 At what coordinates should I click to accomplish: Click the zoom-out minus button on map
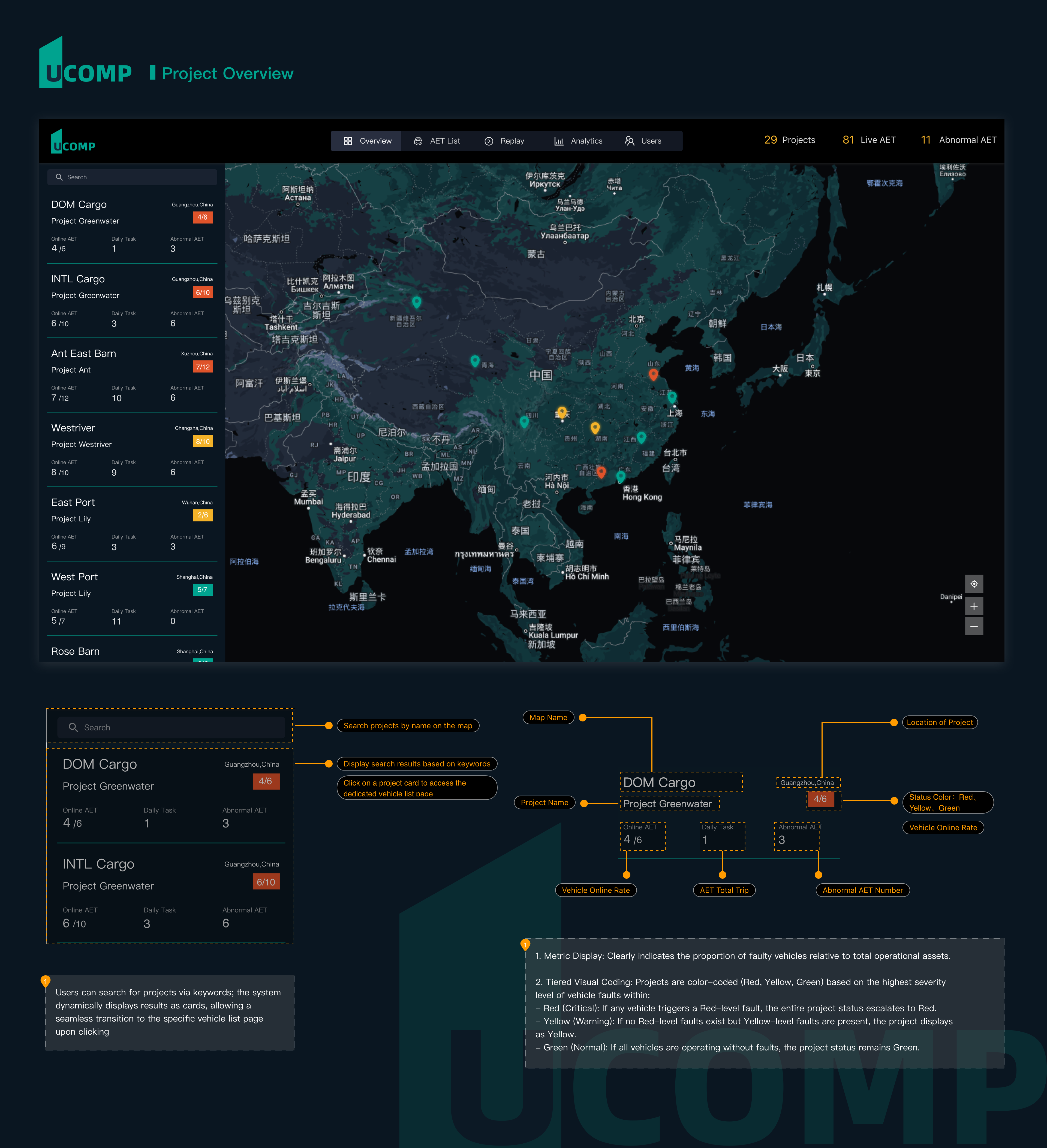point(975,626)
